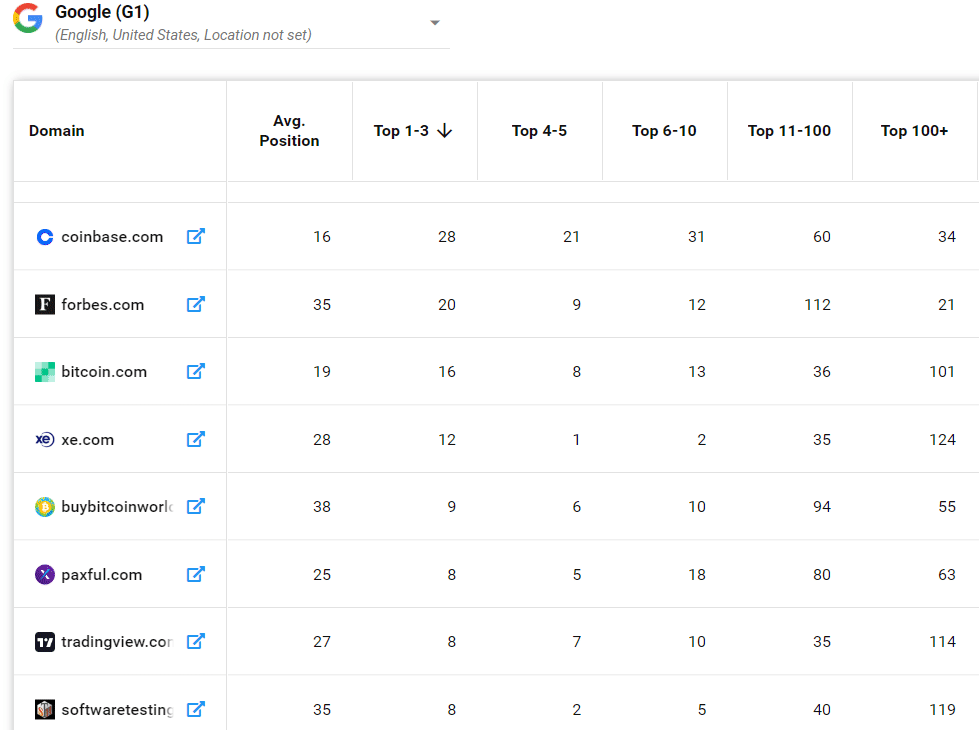
Task: Click bitcoin.com Top 6-10 value 13
Action: pyautogui.click(x=697, y=372)
